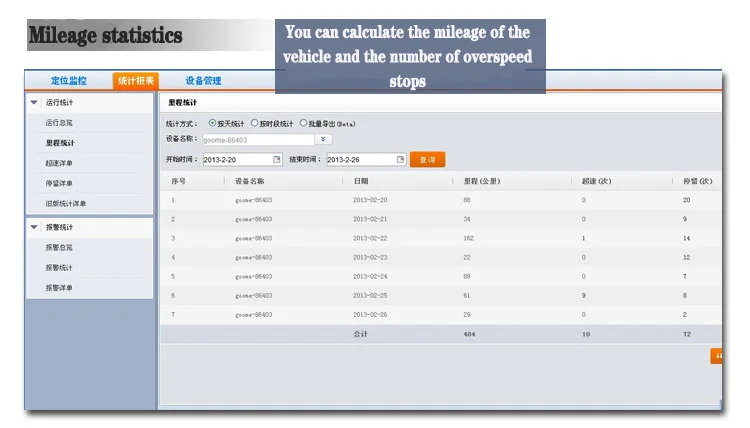Click mileage value 34 in 2013-02-21 row
This screenshot has height=428, width=750.
pyautogui.click(x=467, y=219)
